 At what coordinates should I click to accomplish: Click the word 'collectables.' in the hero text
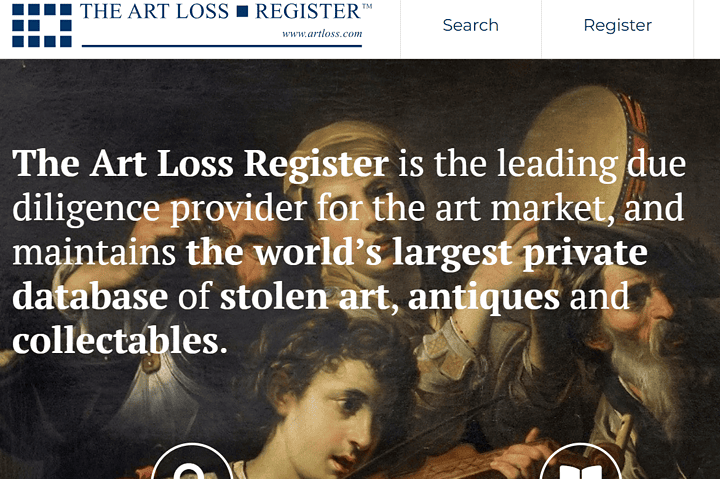[120, 341]
